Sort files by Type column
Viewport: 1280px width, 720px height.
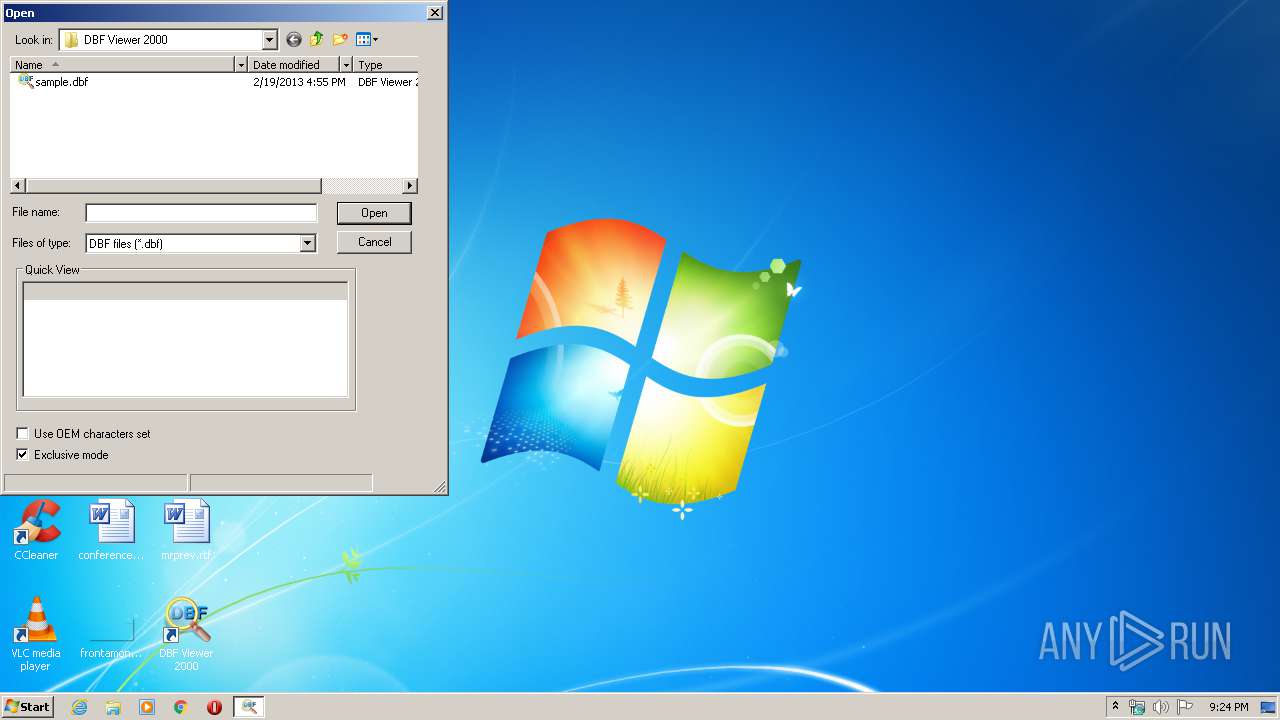386,65
